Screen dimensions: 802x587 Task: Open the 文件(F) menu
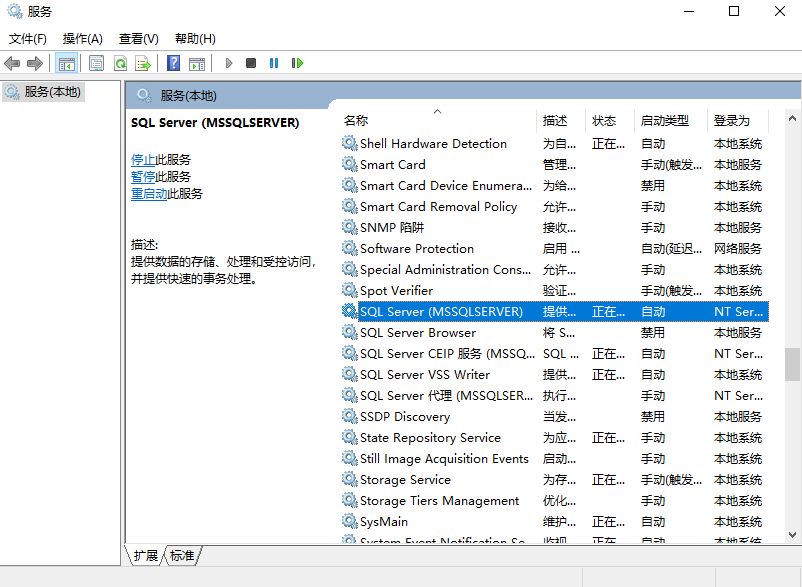pos(28,39)
